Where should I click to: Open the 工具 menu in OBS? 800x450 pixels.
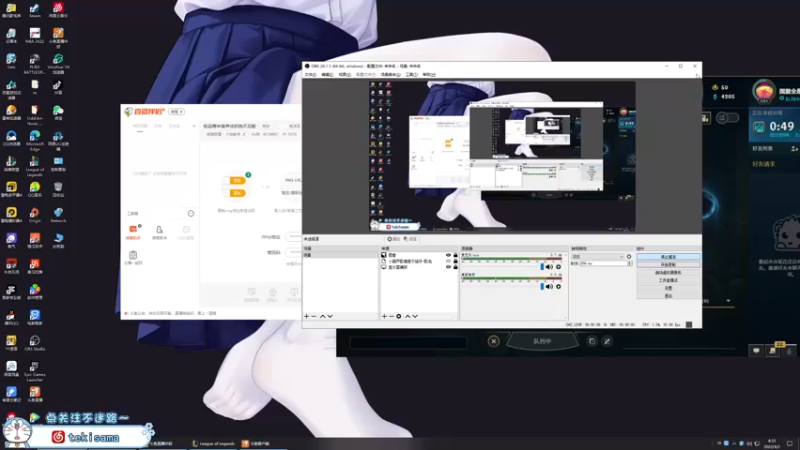pyautogui.click(x=411, y=75)
